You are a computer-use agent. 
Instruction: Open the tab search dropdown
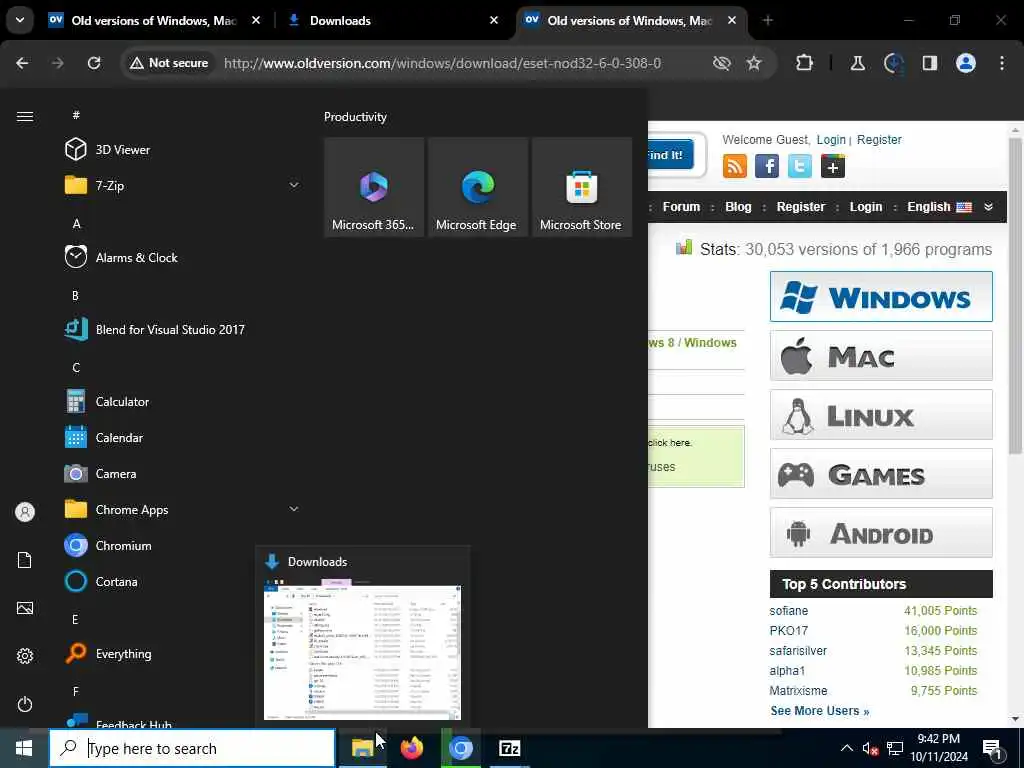20,20
